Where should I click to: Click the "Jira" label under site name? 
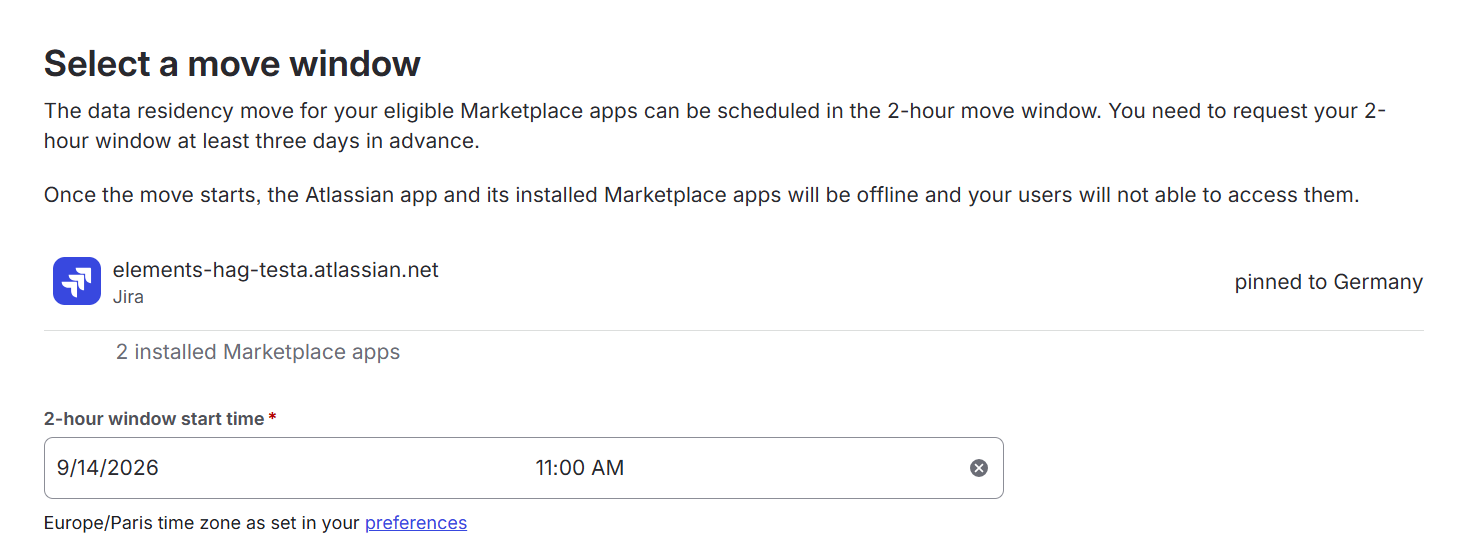128,297
